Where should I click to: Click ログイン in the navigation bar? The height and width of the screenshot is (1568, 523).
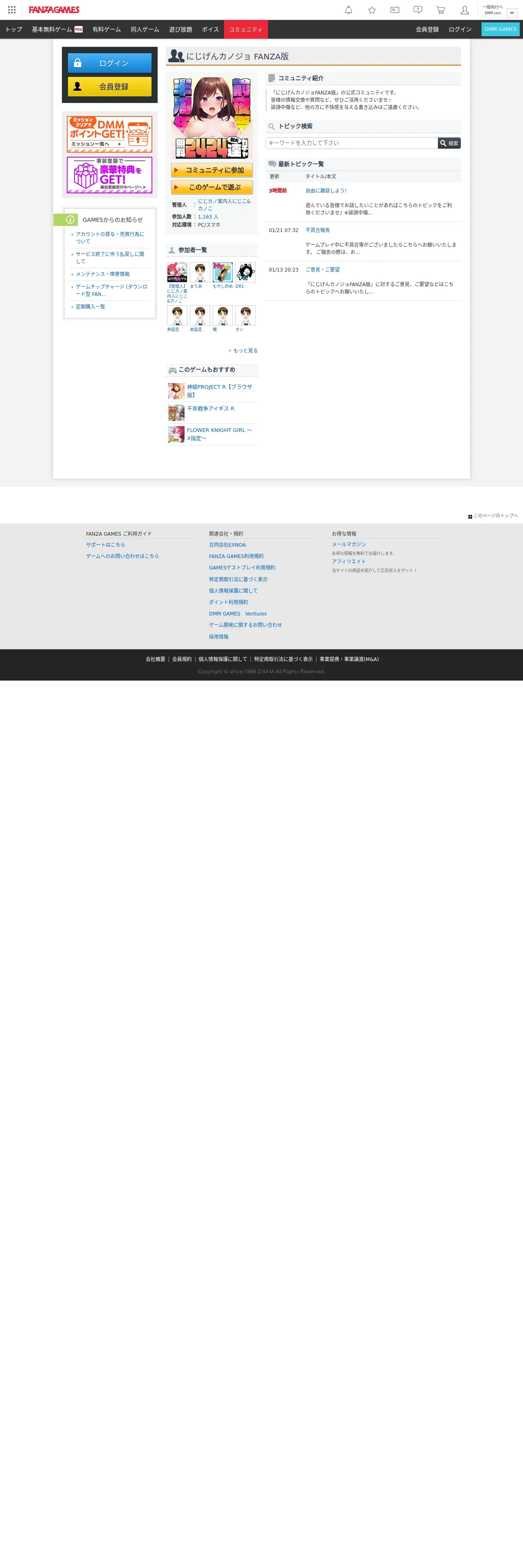pos(460,29)
